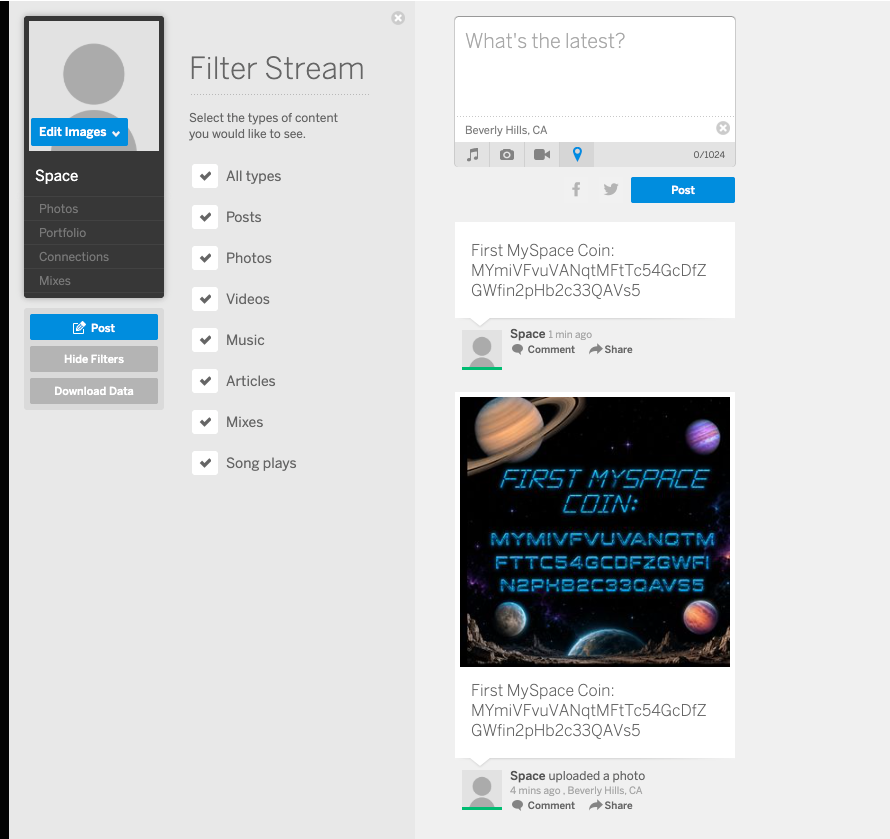Viewport: 890px width, 839px height.
Task: Click into What's the latest text box
Action: coord(595,67)
